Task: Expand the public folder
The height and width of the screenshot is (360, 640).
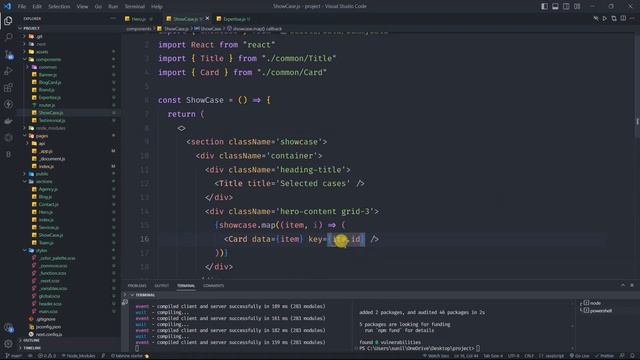Action: (x=68, y=174)
